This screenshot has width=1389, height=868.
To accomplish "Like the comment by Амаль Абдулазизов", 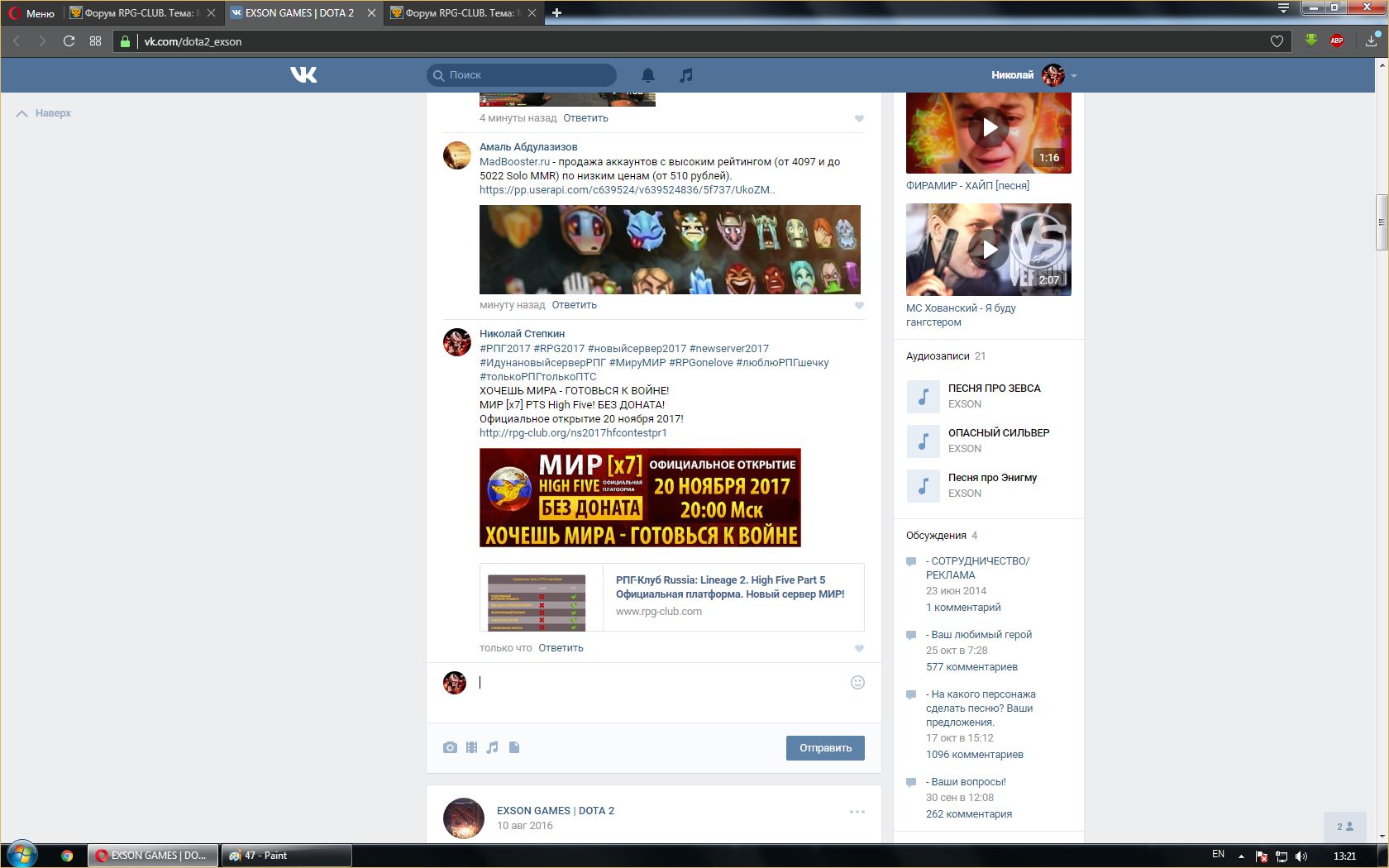I will (x=859, y=306).
